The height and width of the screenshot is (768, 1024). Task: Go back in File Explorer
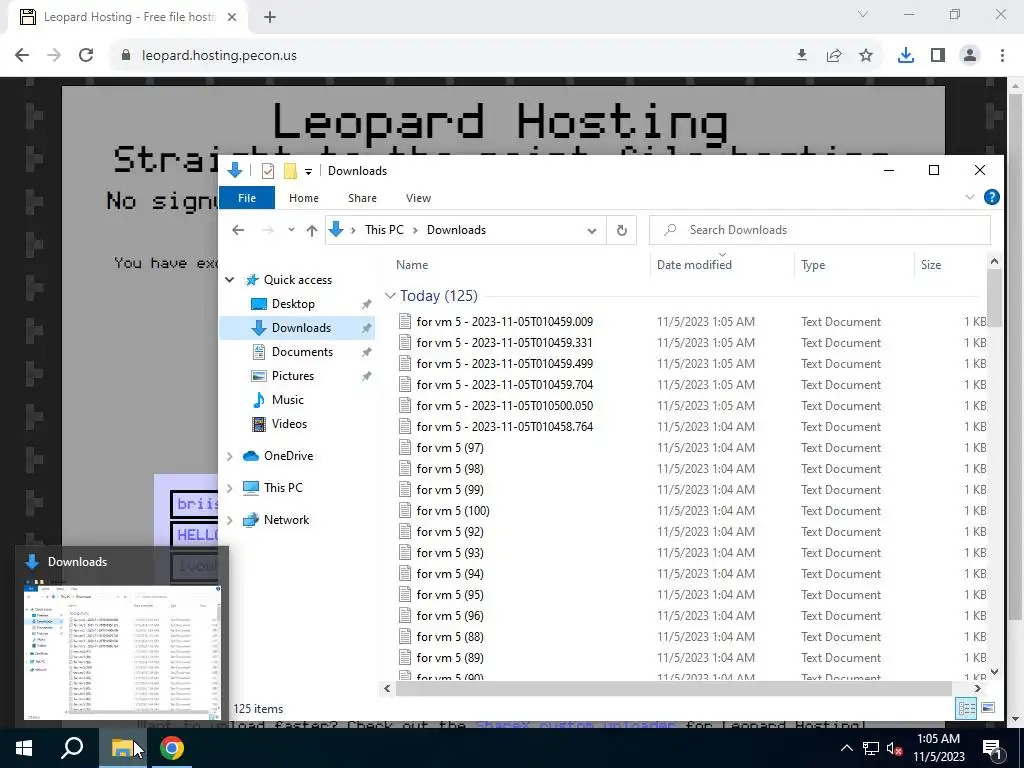(238, 230)
